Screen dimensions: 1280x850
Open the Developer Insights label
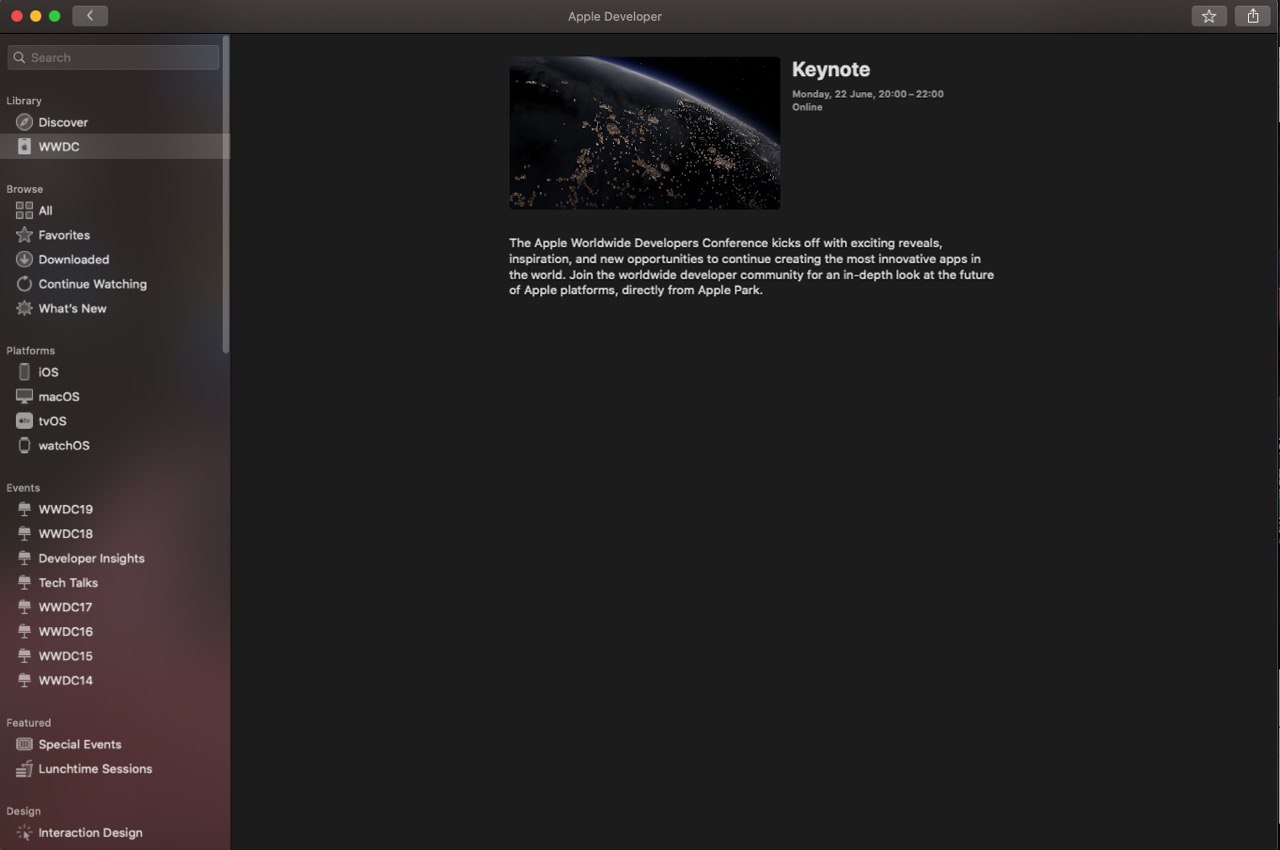pyautogui.click(x=91, y=559)
